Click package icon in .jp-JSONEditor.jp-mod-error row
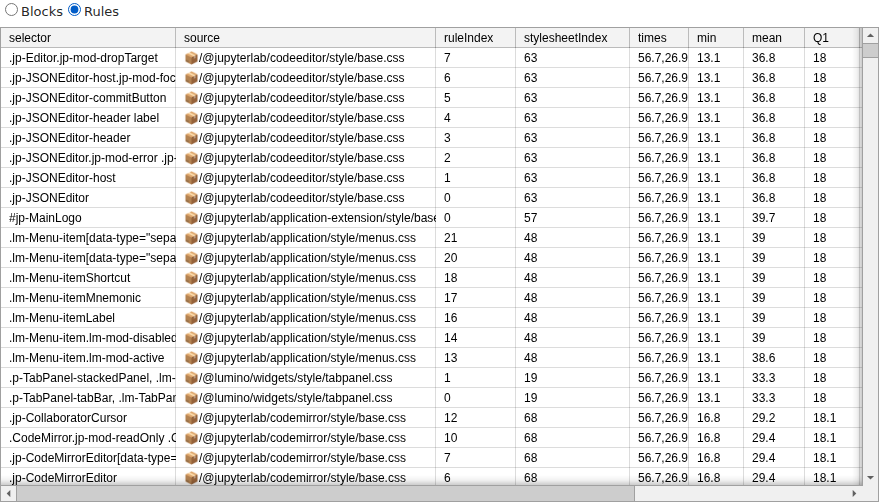 pyautogui.click(x=191, y=158)
